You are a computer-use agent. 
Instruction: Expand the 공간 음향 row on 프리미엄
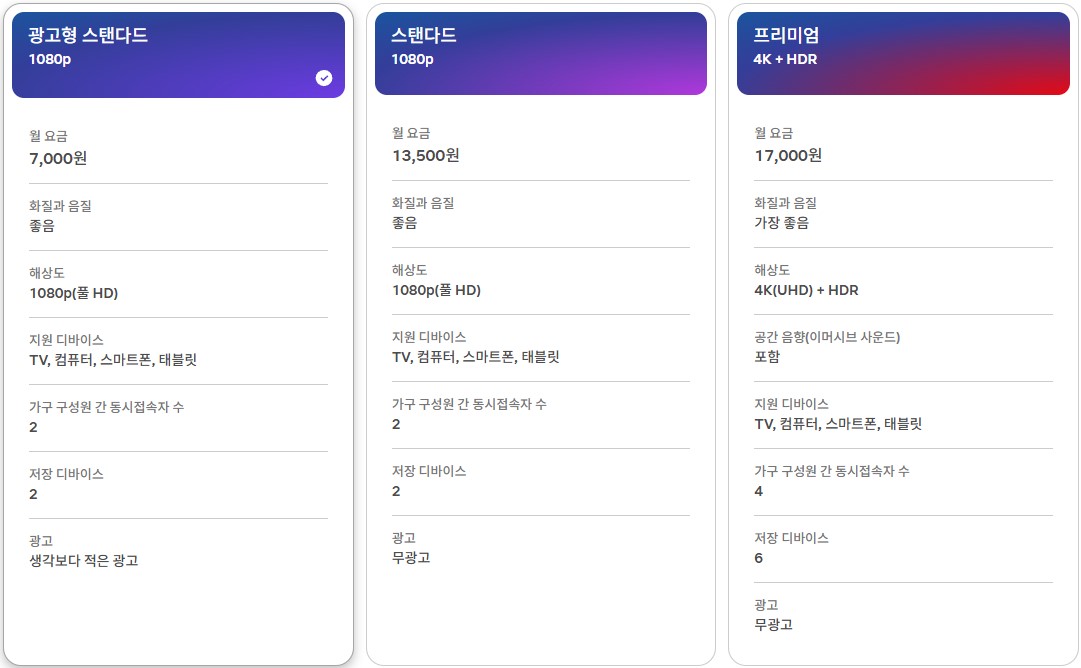point(902,347)
